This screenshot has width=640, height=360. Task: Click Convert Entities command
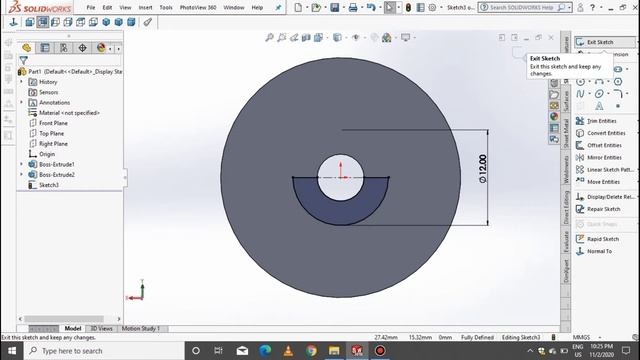[x=600, y=133]
